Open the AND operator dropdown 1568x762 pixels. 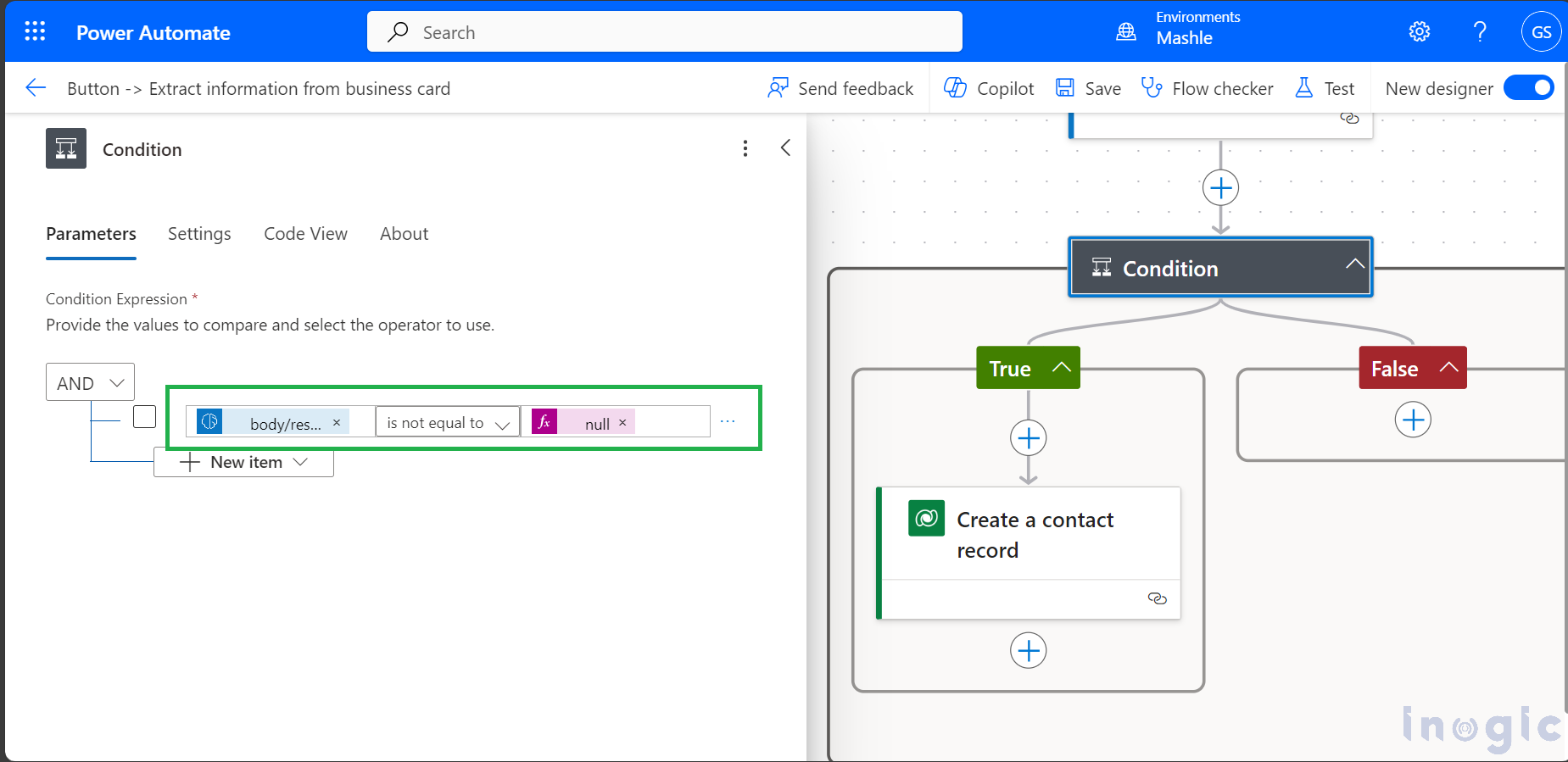click(90, 382)
